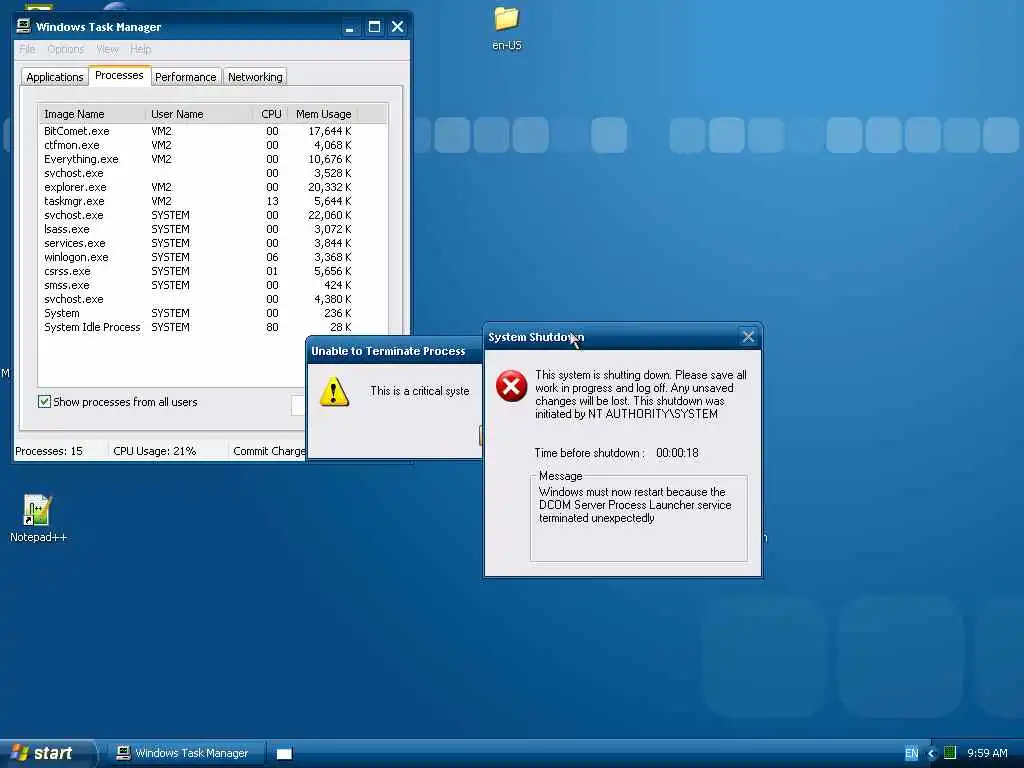Viewport: 1024px width, 768px height.
Task: Select svchost.exe using 22,060 K memory
Action: pos(197,216)
